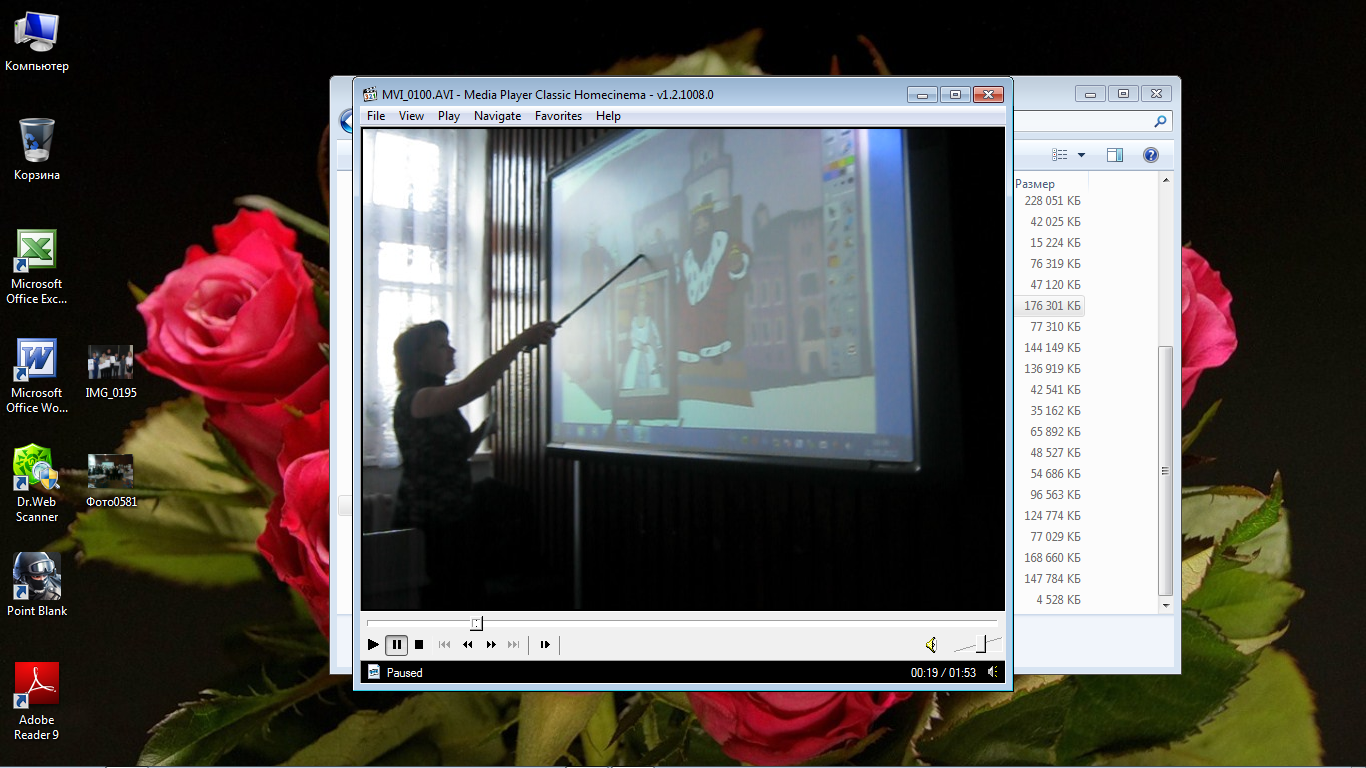Screen dimensions: 1366x768
Task: Select the row with size 76 319 КБ
Action: pyautogui.click(x=1055, y=264)
